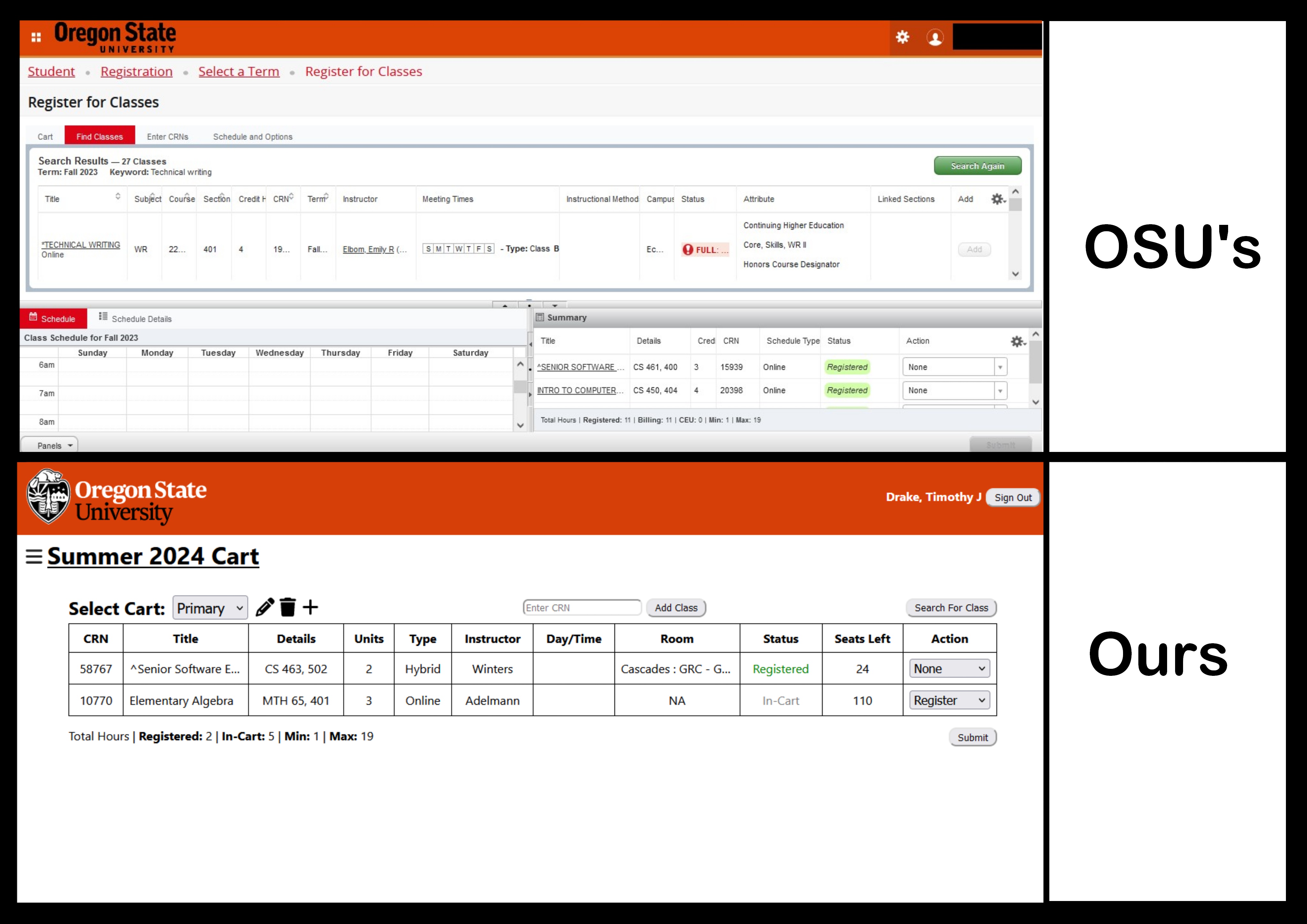The height and width of the screenshot is (924, 1307).
Task: Edit selected cart with pencil icon
Action: (265, 607)
